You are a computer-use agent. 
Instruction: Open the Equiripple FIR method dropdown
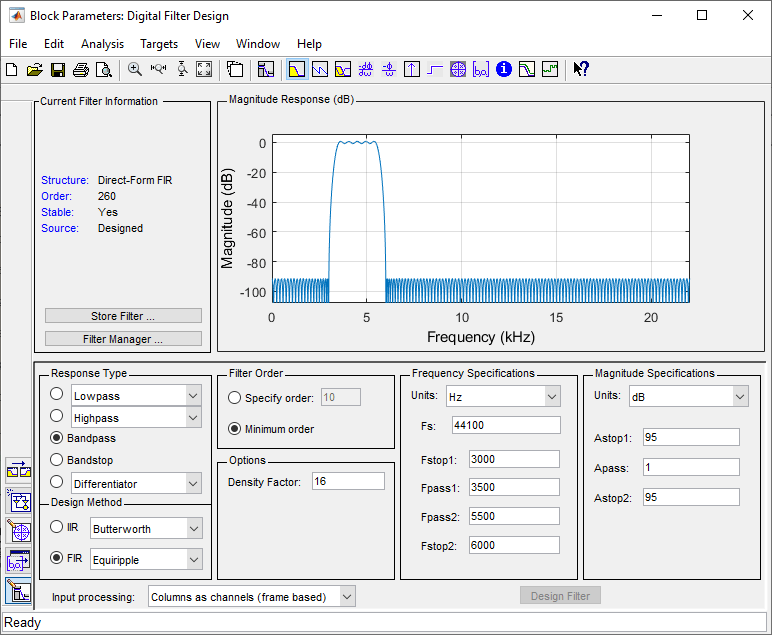193,559
